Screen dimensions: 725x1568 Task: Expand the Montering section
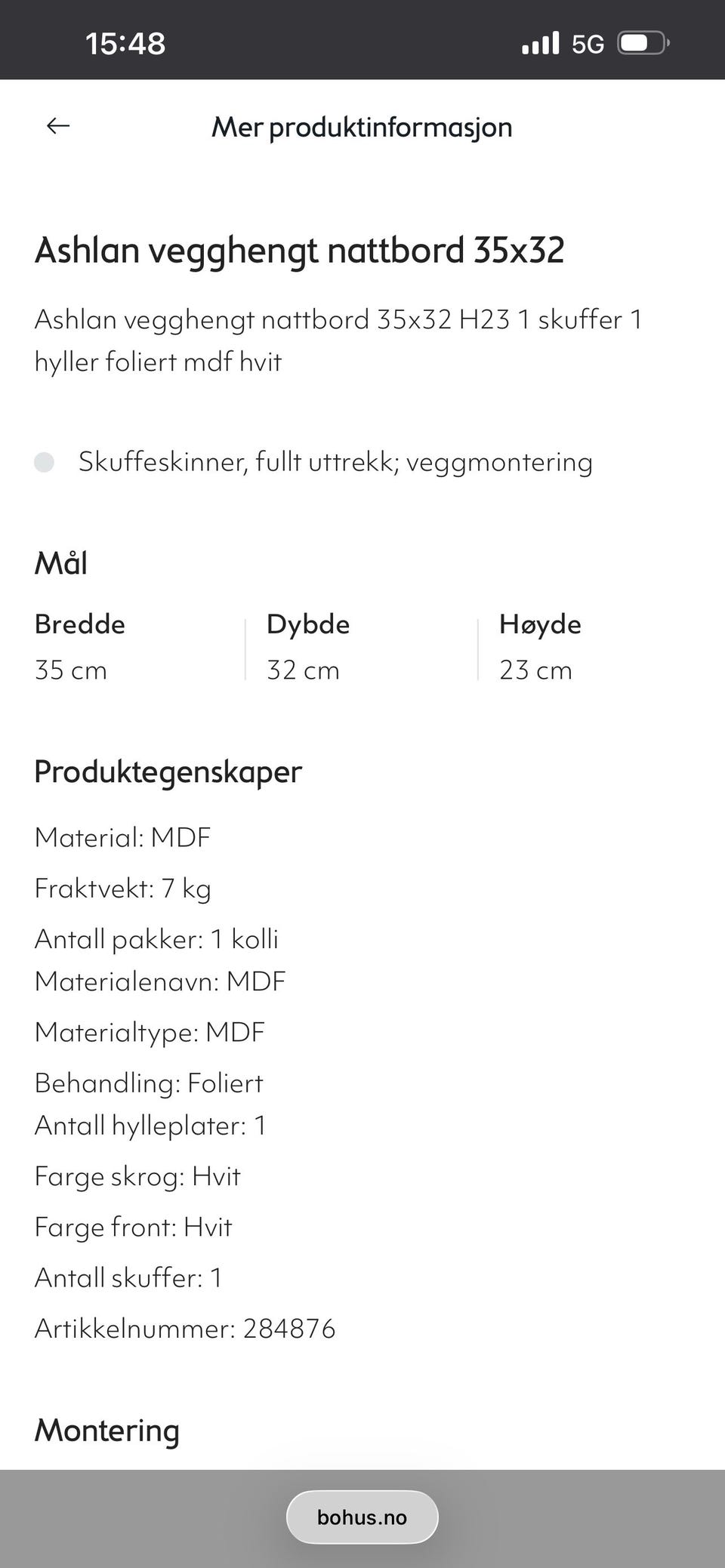point(106,1431)
